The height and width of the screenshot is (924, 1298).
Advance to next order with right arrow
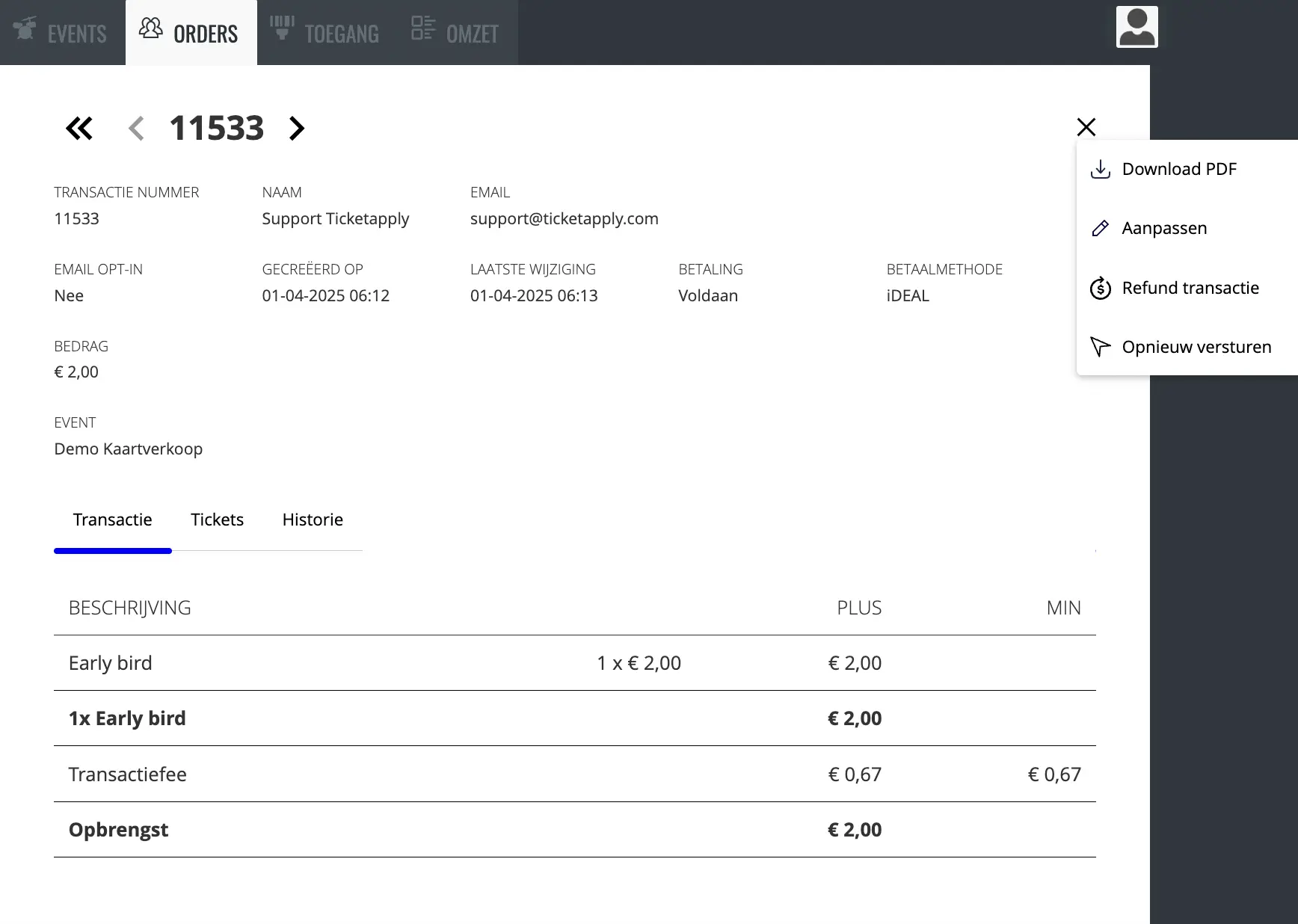[x=296, y=128]
